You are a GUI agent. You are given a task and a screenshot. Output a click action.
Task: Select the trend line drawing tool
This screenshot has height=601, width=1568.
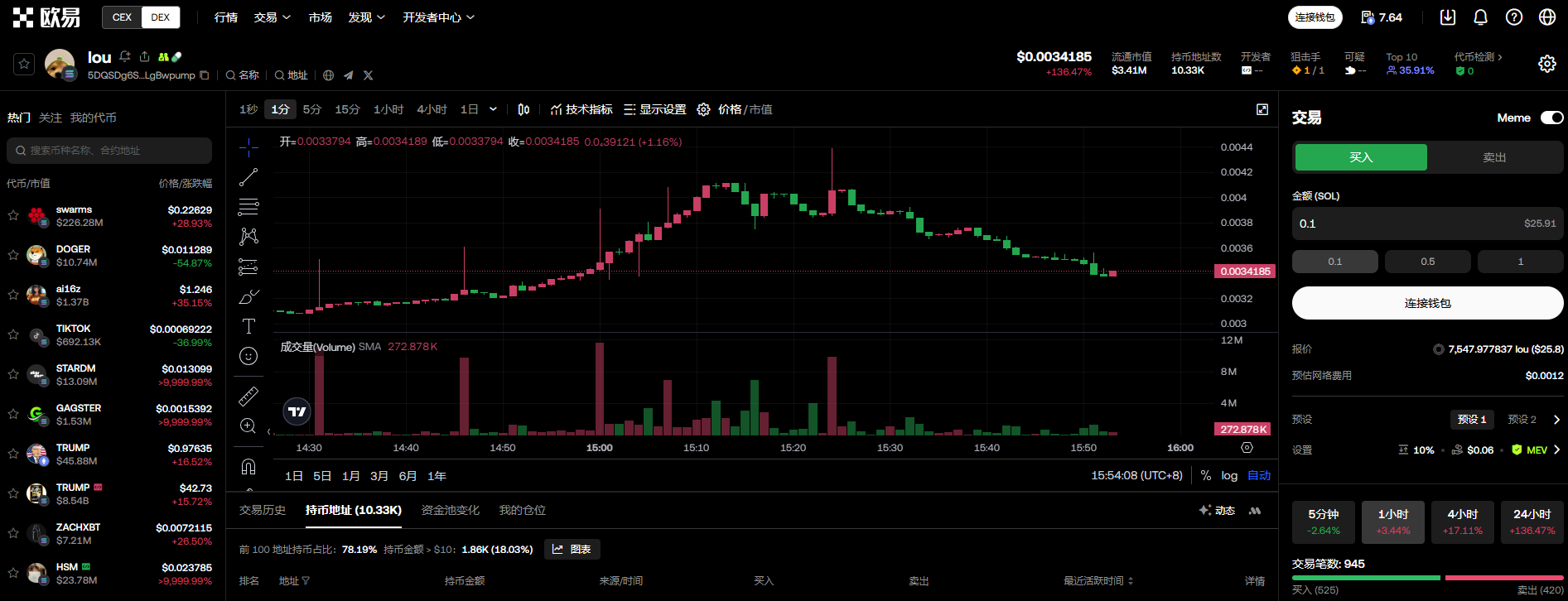pyautogui.click(x=248, y=177)
